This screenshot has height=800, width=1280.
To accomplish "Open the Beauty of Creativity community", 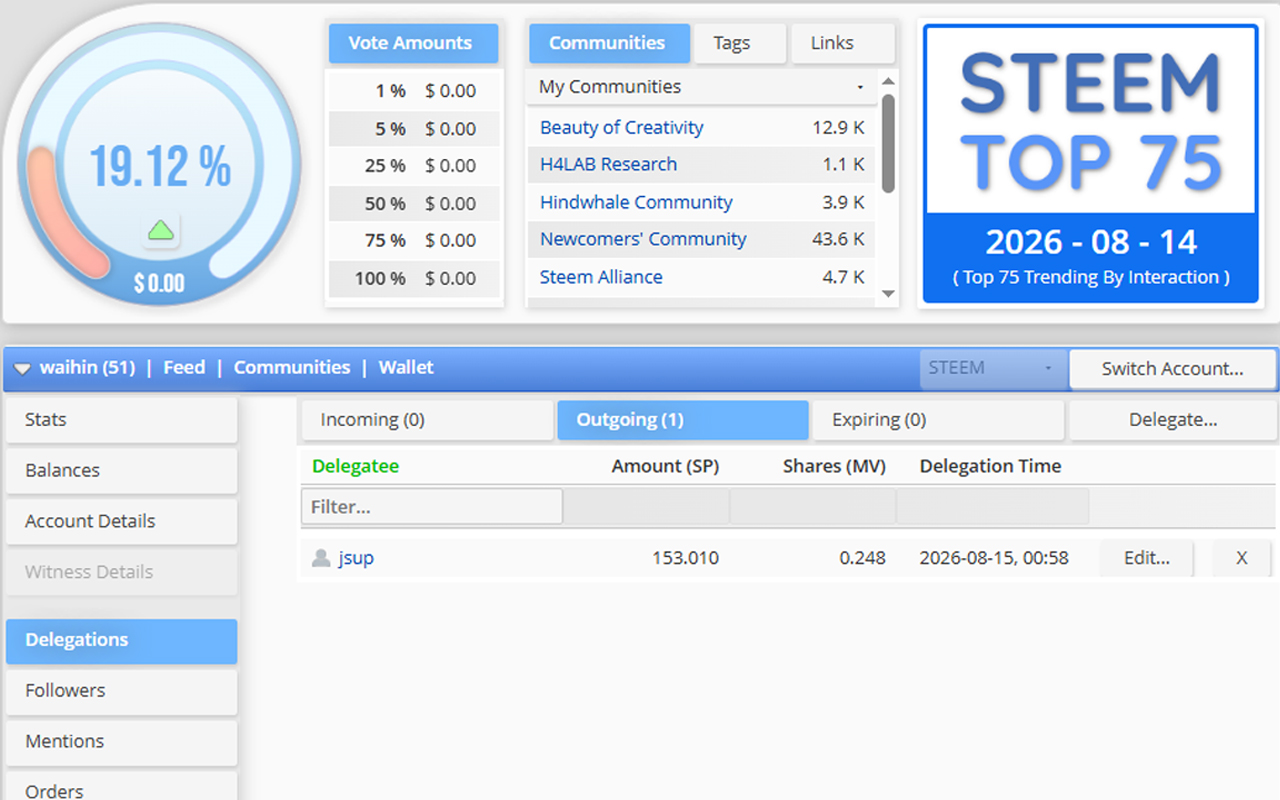I will [622, 127].
